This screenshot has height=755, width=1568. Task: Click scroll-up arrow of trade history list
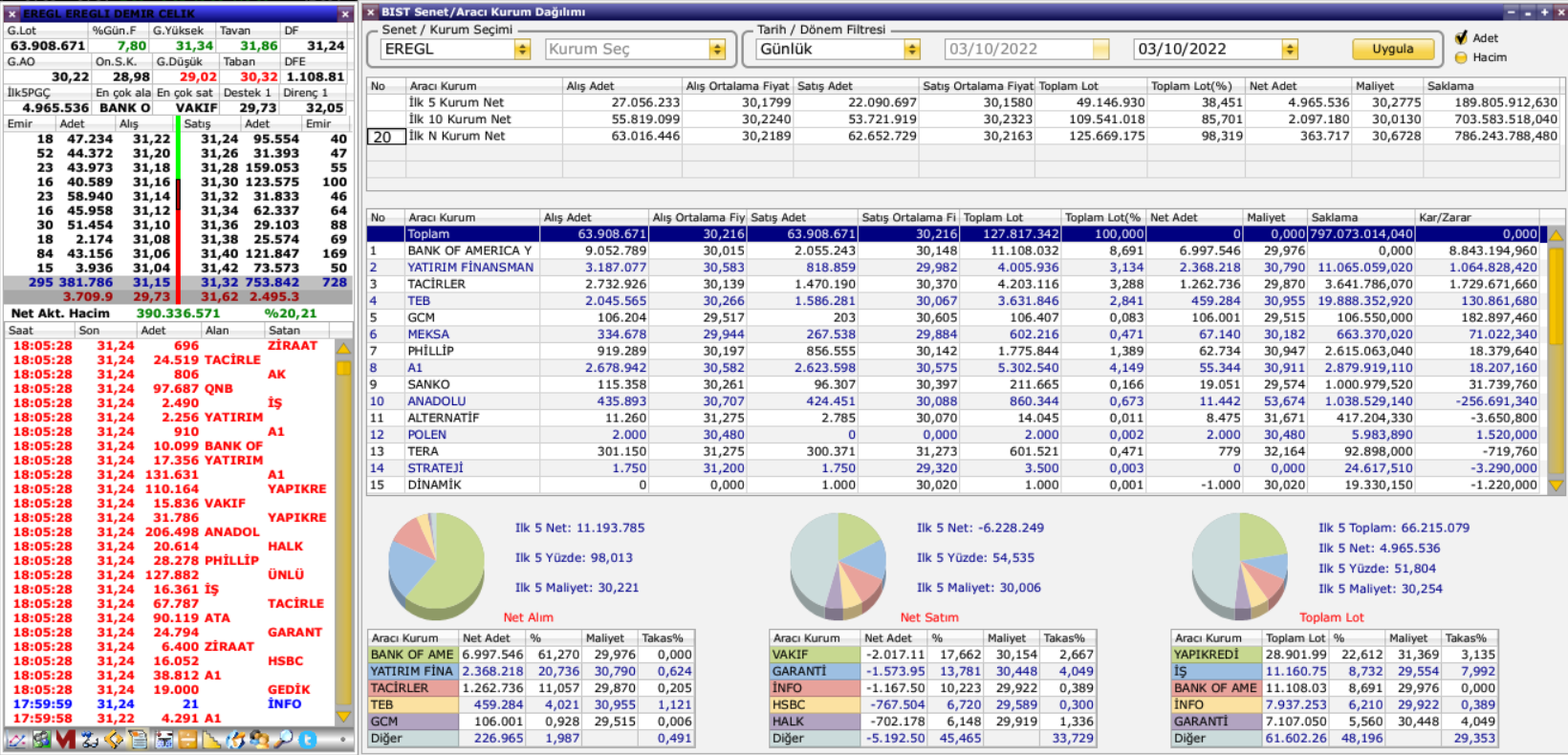click(x=344, y=348)
